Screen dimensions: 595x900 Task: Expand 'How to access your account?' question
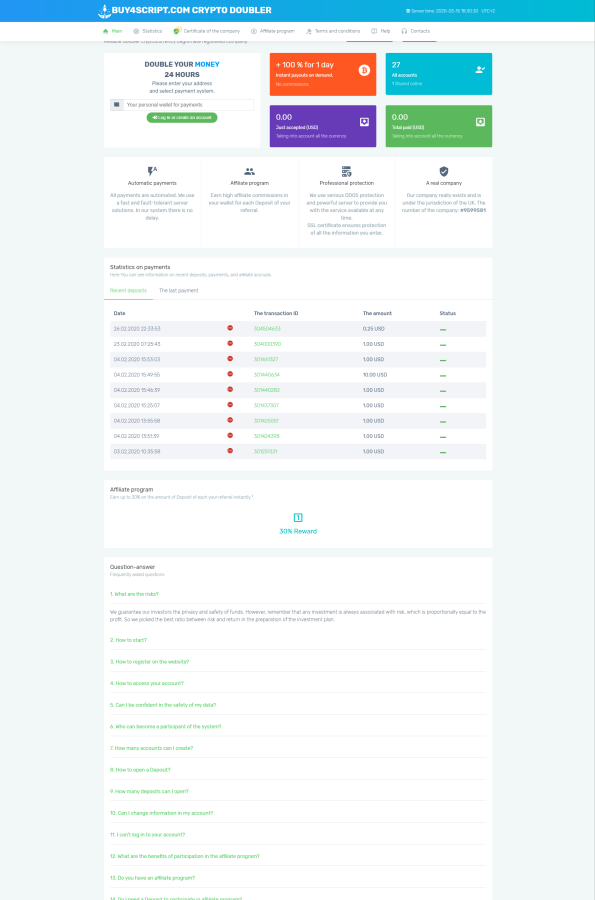pyautogui.click(x=147, y=683)
